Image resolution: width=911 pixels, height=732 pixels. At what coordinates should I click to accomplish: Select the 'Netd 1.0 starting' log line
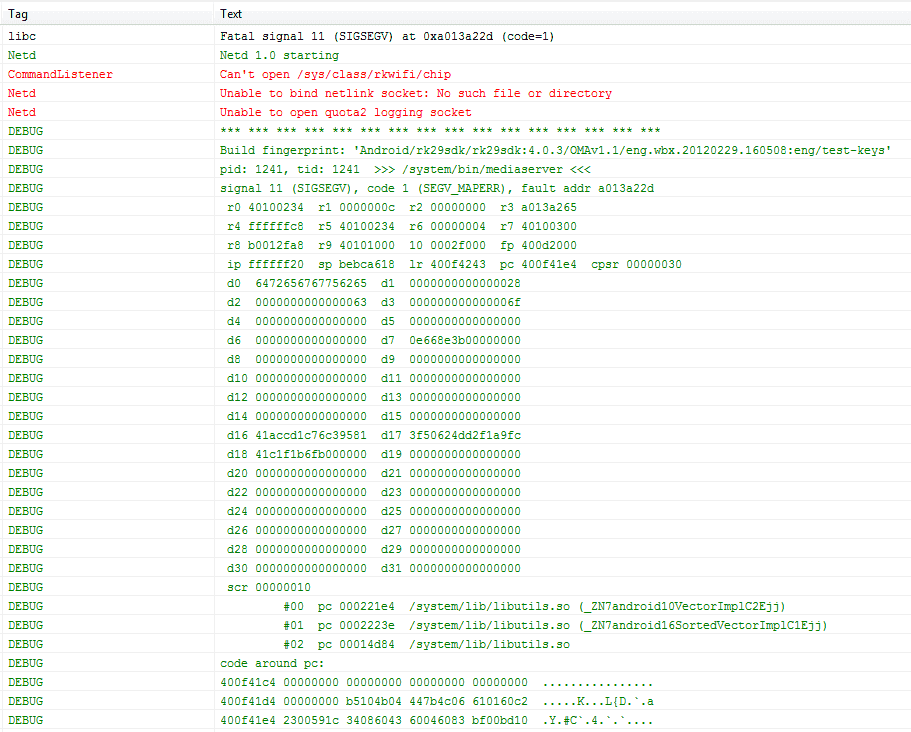[x=456, y=55]
